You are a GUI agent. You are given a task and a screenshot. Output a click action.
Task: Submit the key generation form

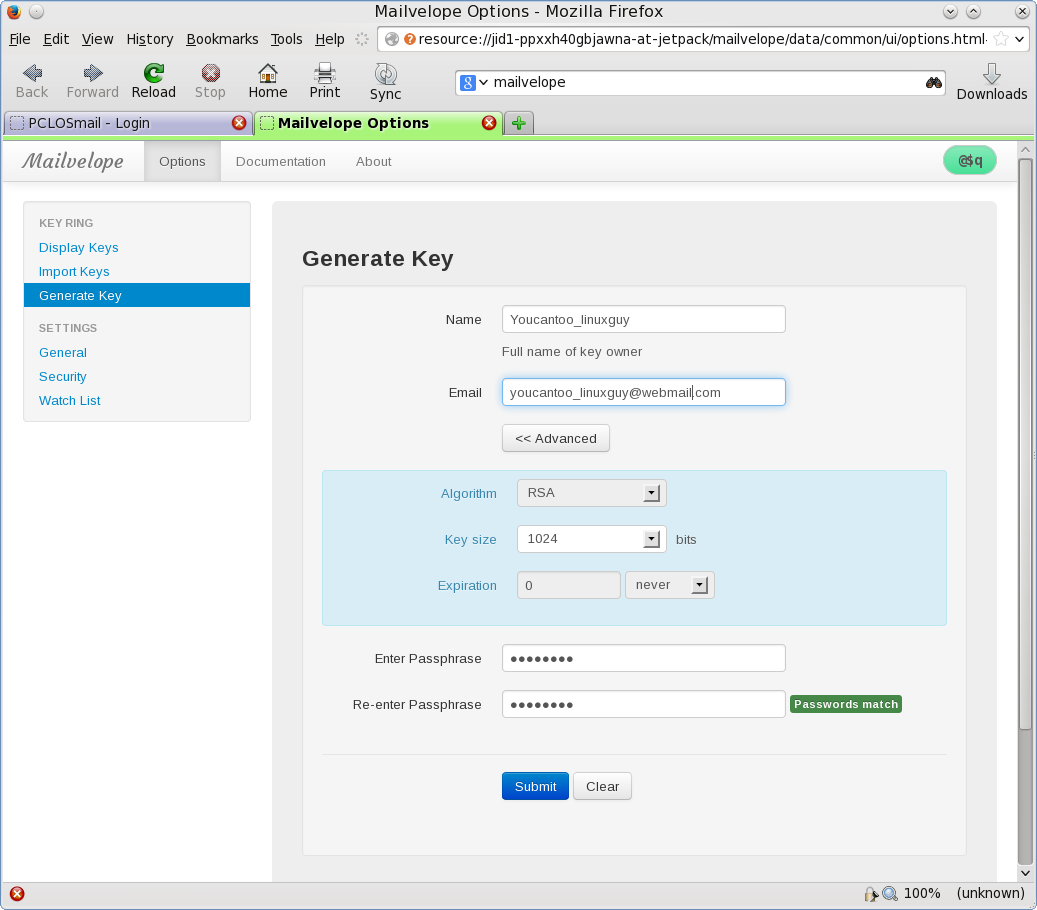(x=535, y=786)
